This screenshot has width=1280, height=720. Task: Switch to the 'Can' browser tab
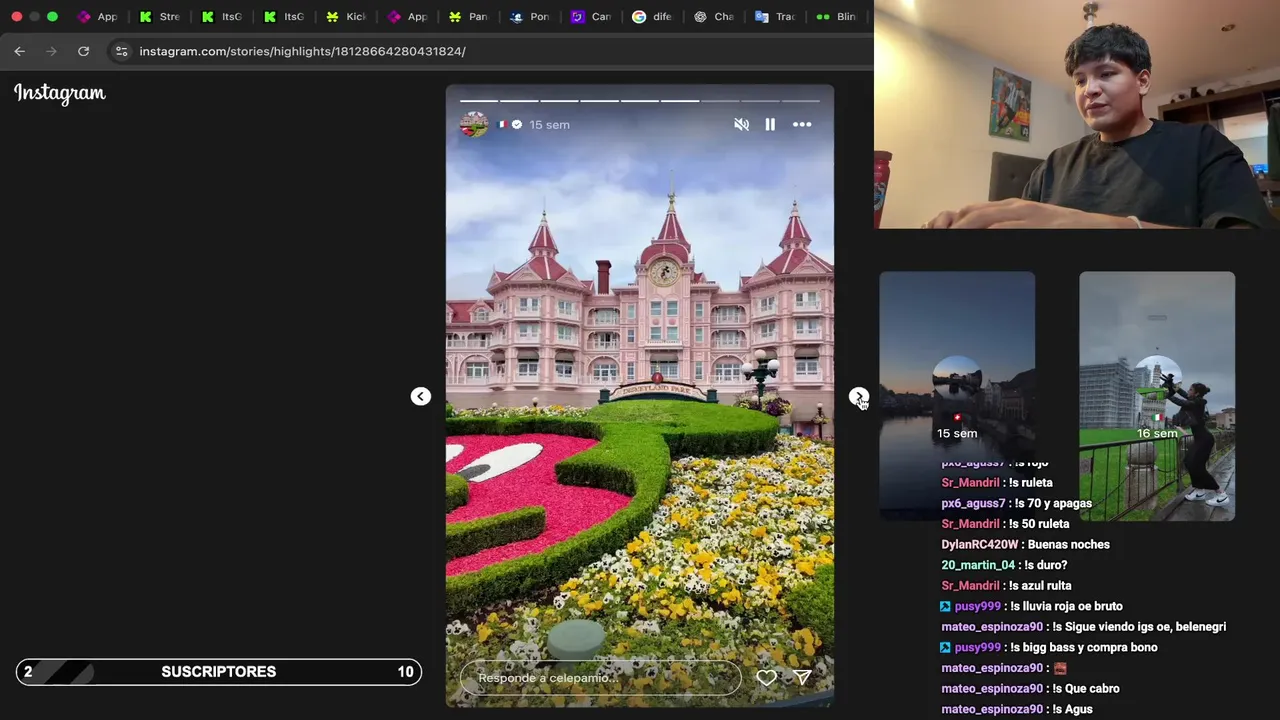(592, 17)
